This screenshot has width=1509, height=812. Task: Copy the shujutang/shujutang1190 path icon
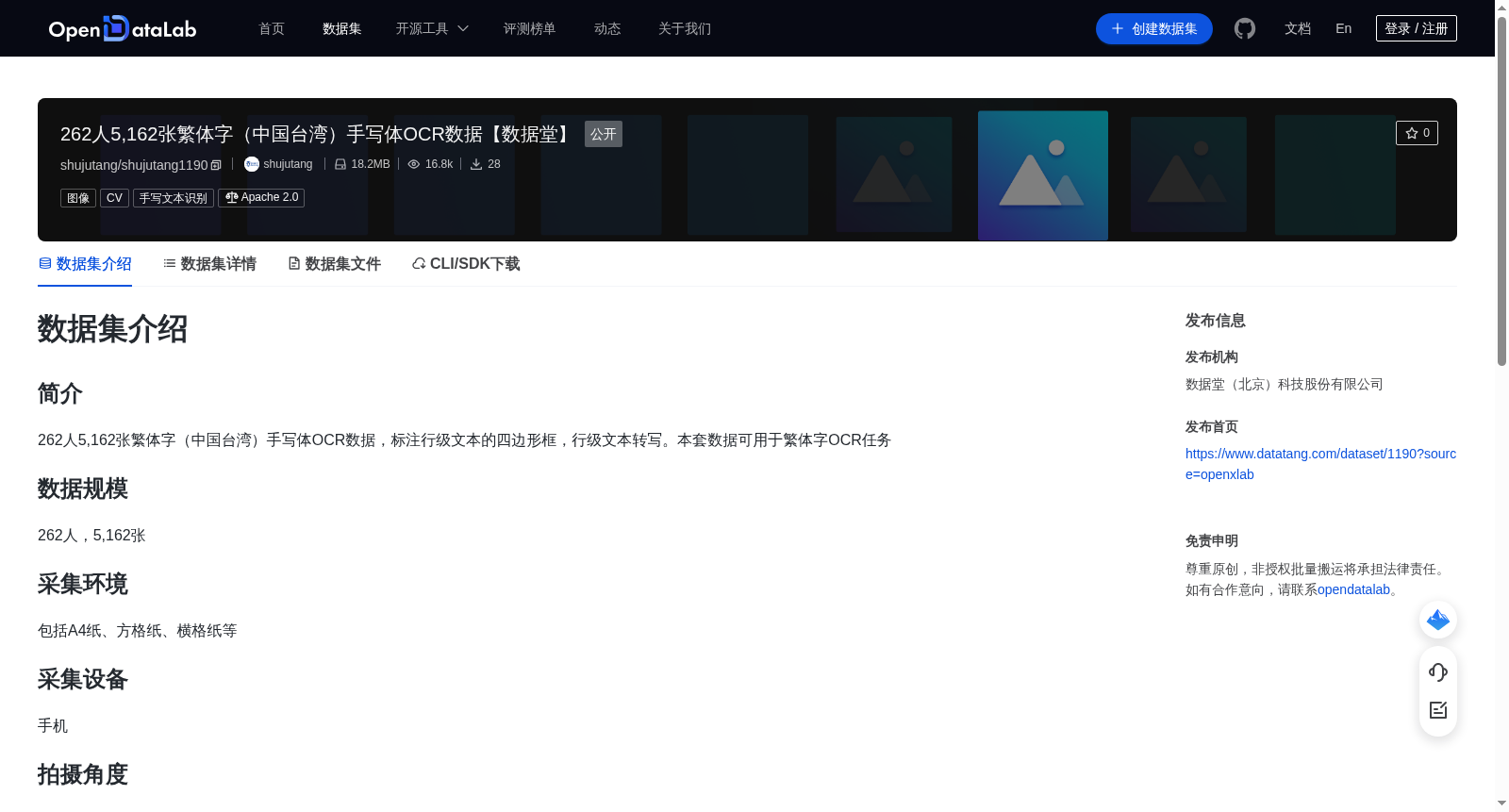pyautogui.click(x=216, y=165)
